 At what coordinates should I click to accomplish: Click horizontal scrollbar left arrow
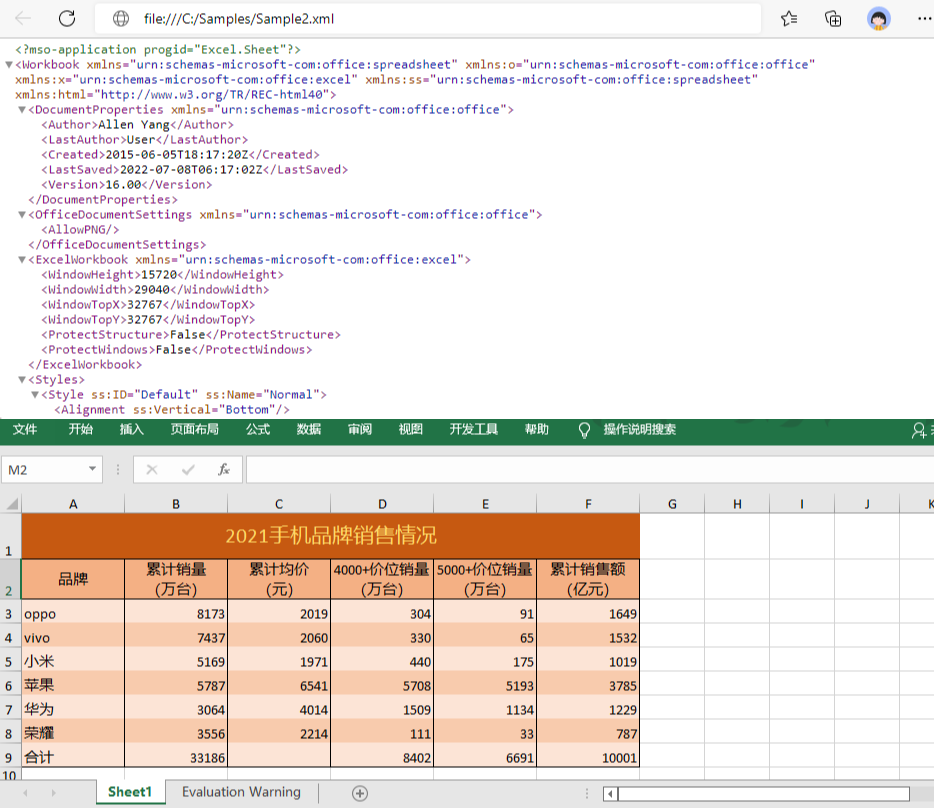click(610, 794)
